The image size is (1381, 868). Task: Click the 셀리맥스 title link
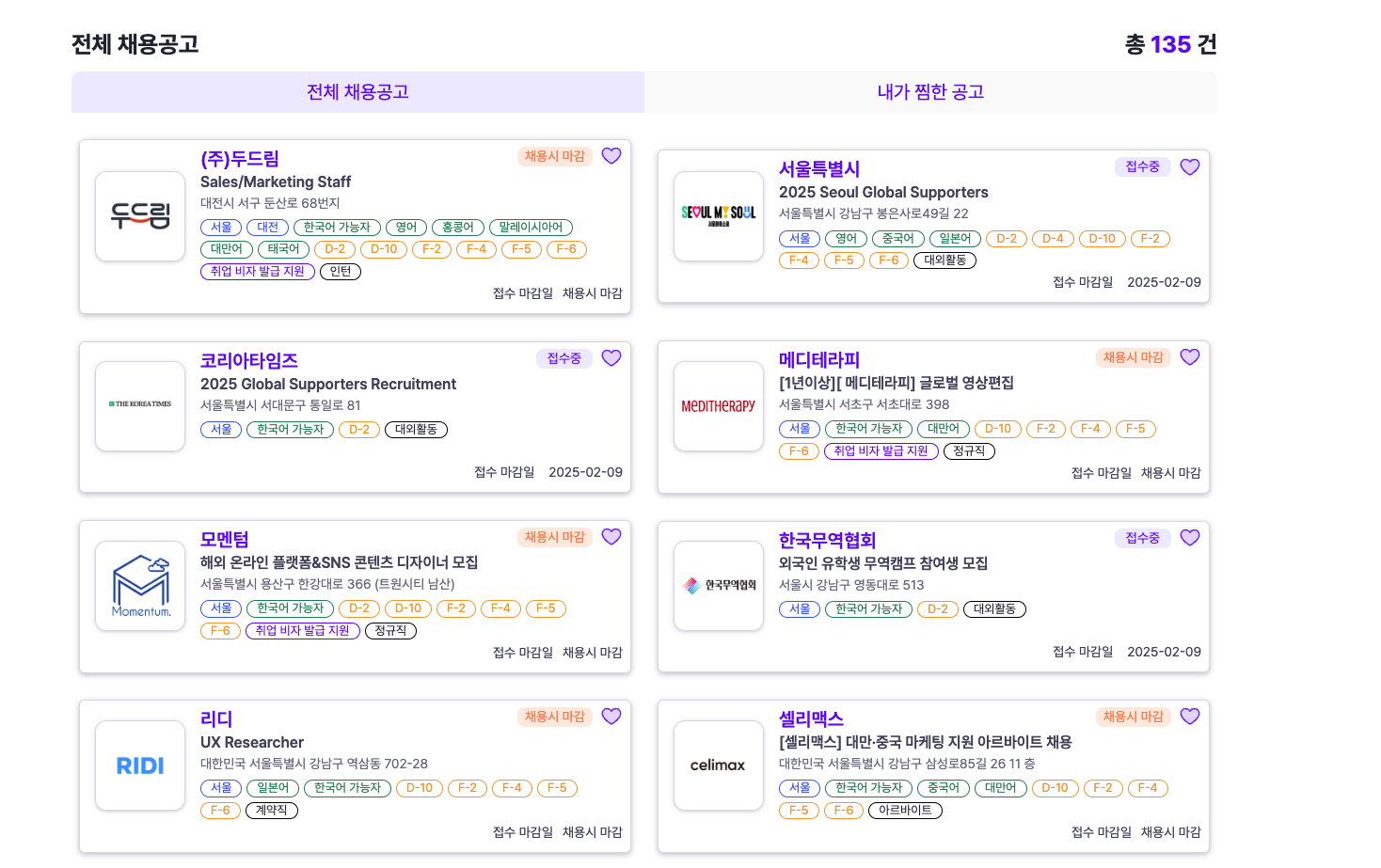coord(811,719)
